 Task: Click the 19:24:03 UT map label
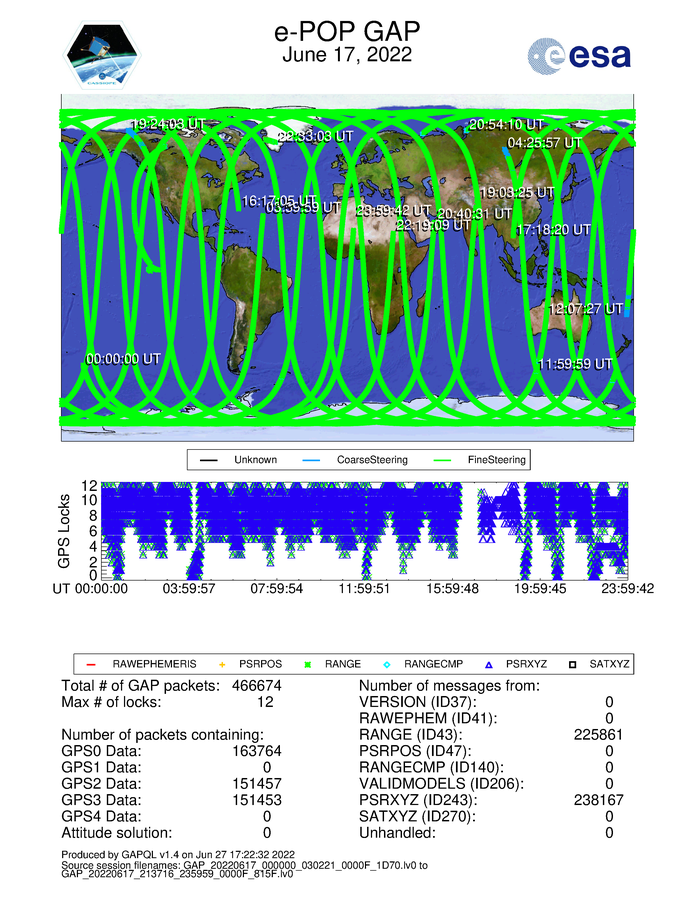(x=168, y=124)
